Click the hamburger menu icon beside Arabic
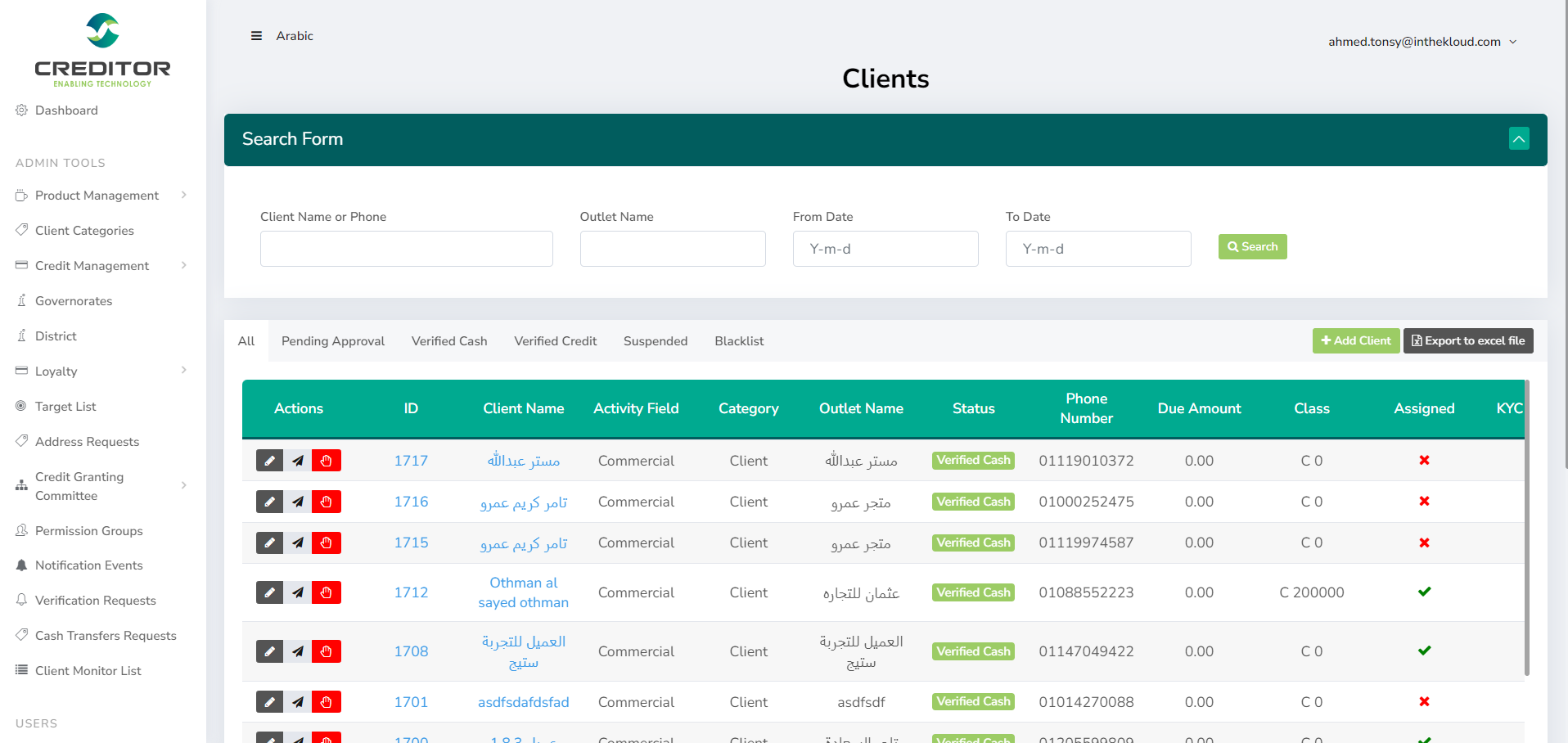This screenshot has width=1568, height=743. coord(256,36)
